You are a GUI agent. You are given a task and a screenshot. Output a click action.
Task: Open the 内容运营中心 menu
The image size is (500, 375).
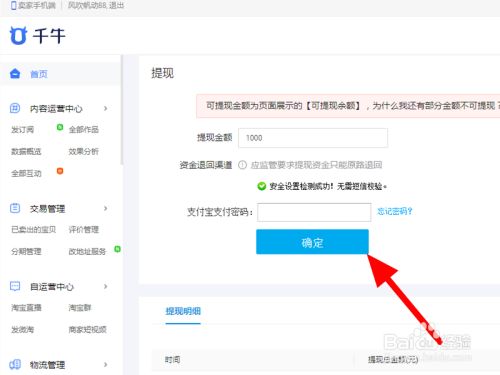click(x=56, y=109)
